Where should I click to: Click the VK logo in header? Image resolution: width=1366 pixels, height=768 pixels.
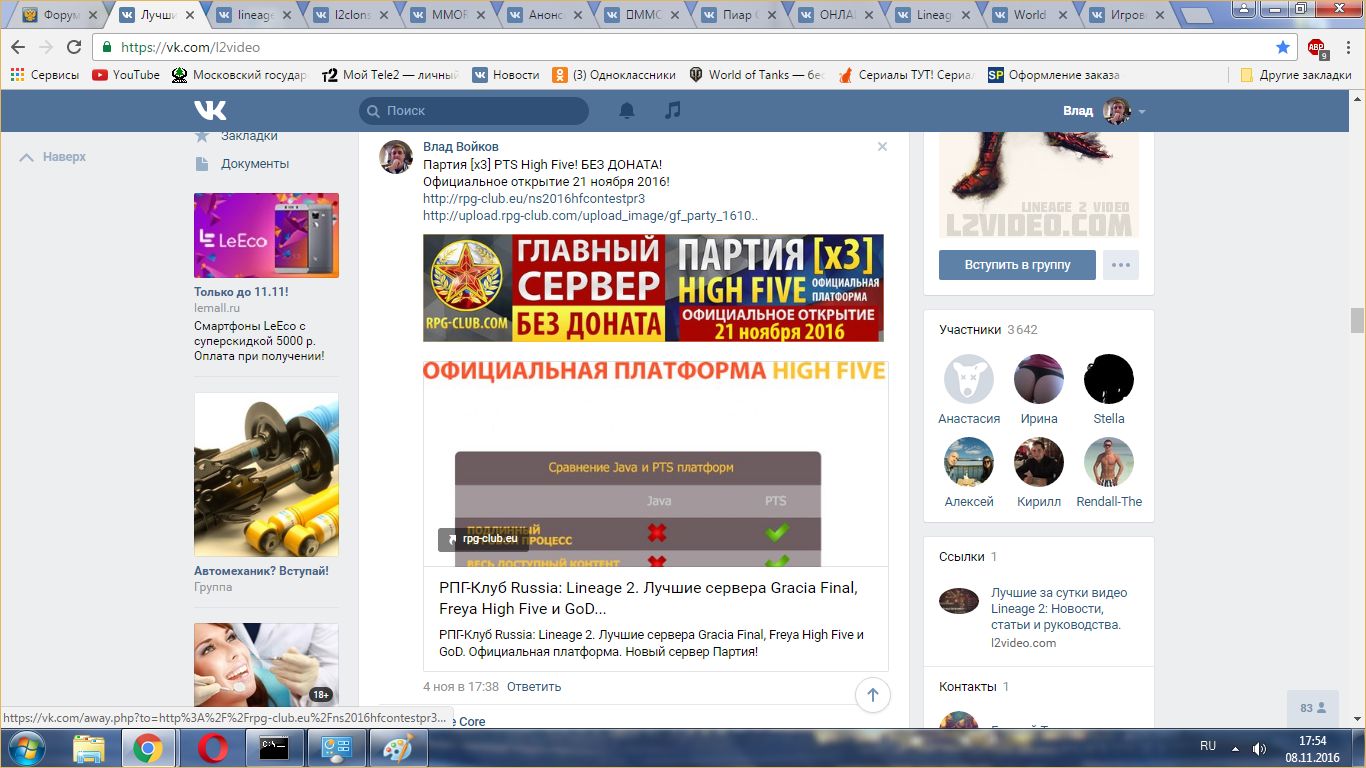(210, 110)
